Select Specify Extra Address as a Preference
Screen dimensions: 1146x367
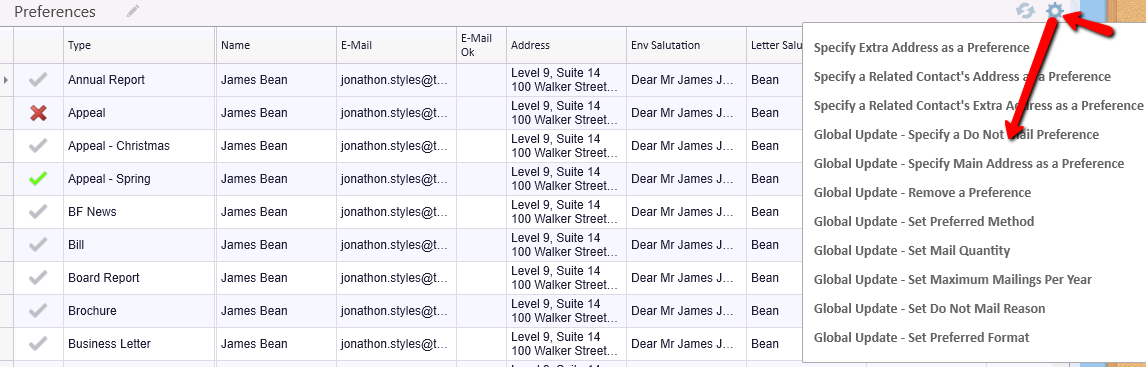[x=921, y=48]
